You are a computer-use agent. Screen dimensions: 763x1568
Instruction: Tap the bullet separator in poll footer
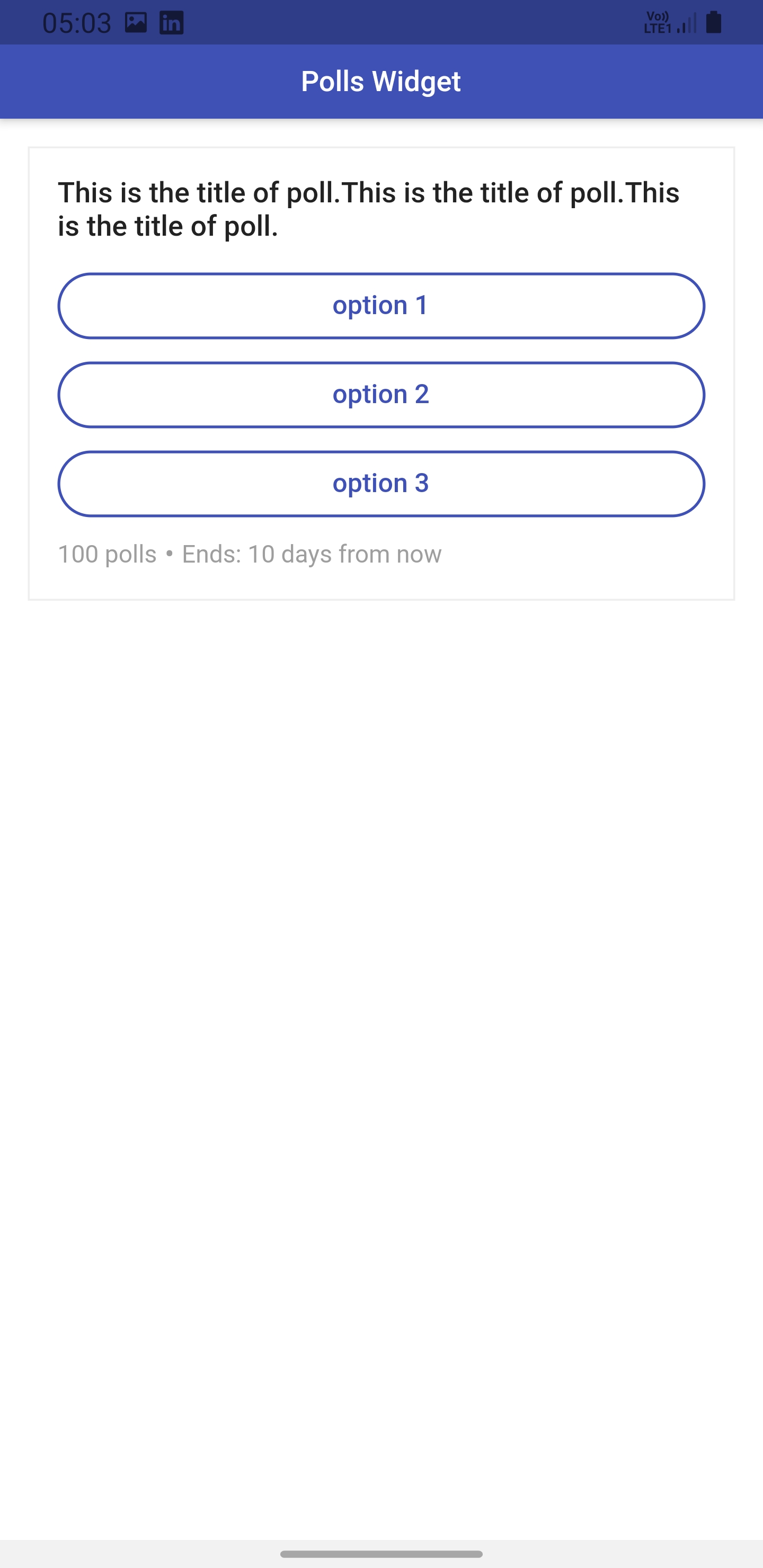pyautogui.click(x=169, y=554)
